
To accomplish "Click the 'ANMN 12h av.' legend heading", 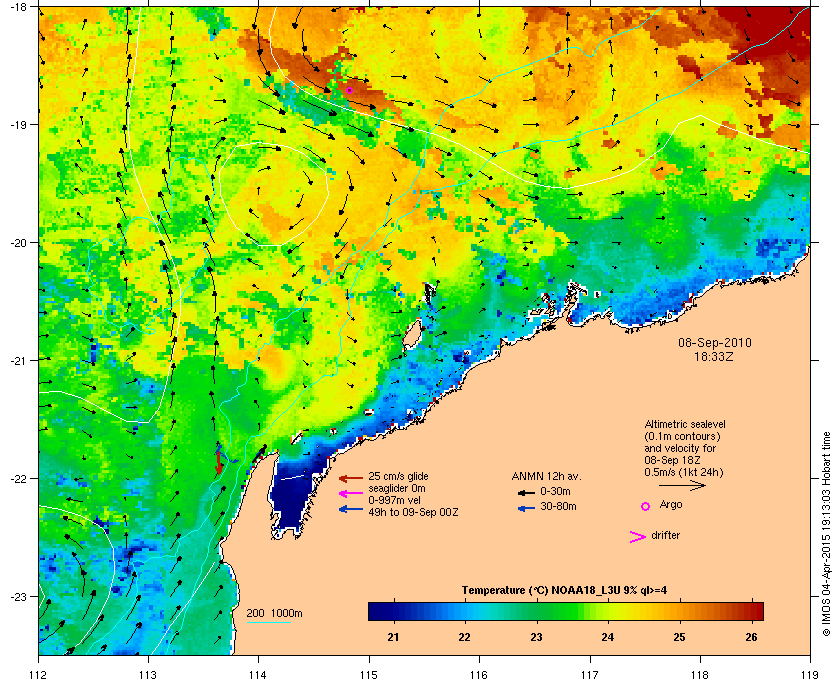I will click(x=546, y=476).
